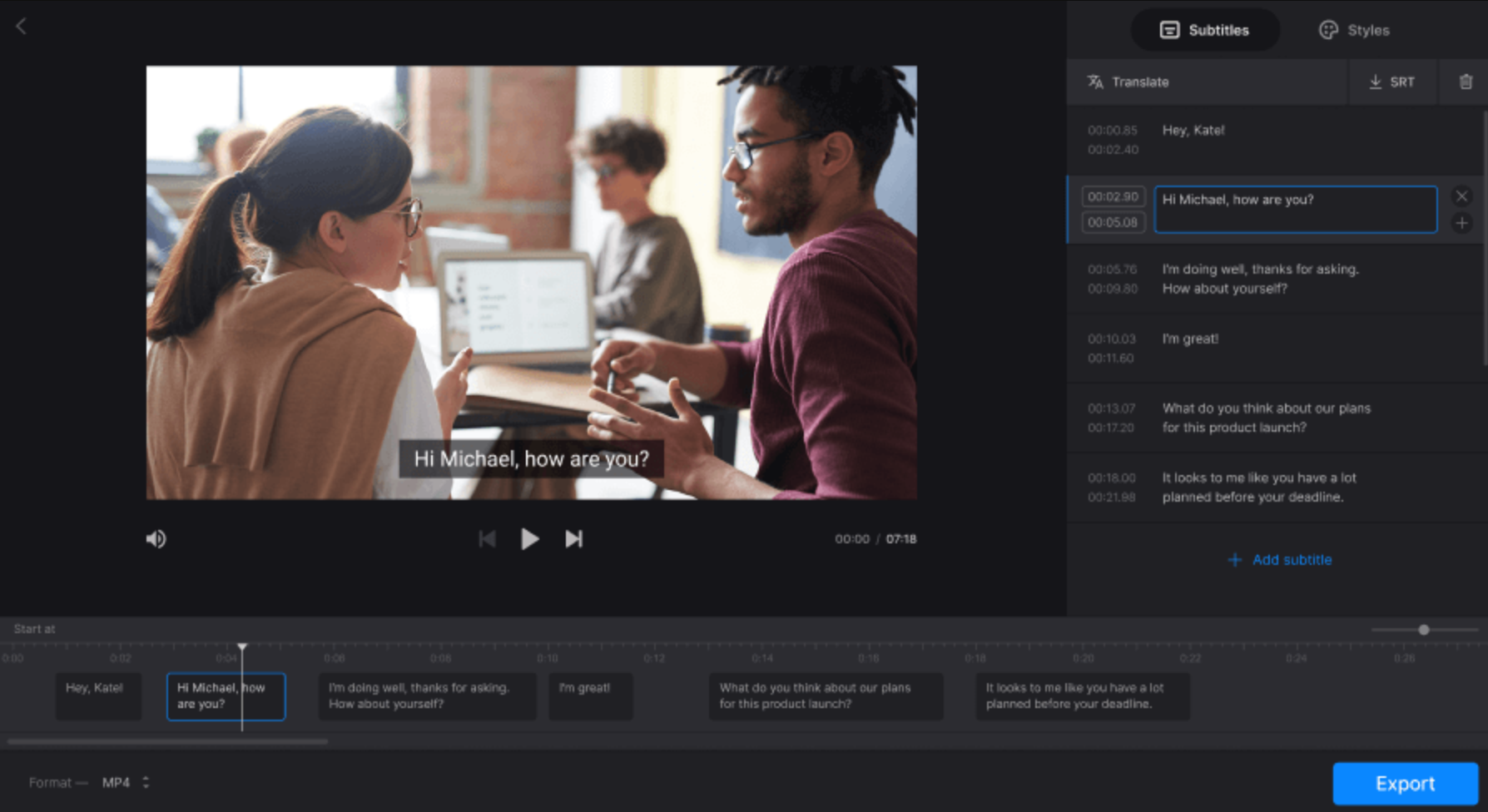
Task: Click the back arrow to exit editor
Action: (20, 25)
